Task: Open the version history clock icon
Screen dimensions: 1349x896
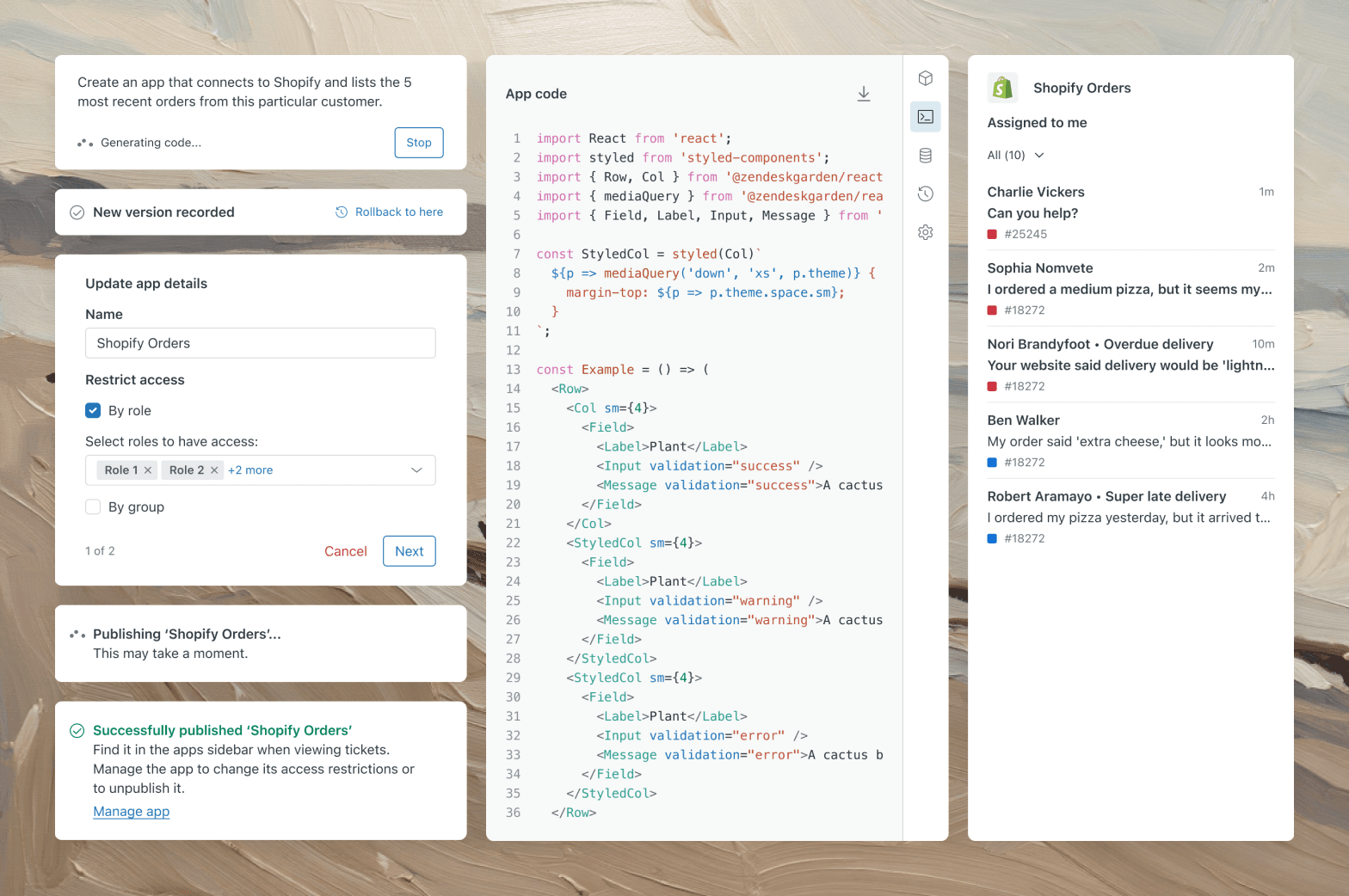Action: click(x=926, y=193)
